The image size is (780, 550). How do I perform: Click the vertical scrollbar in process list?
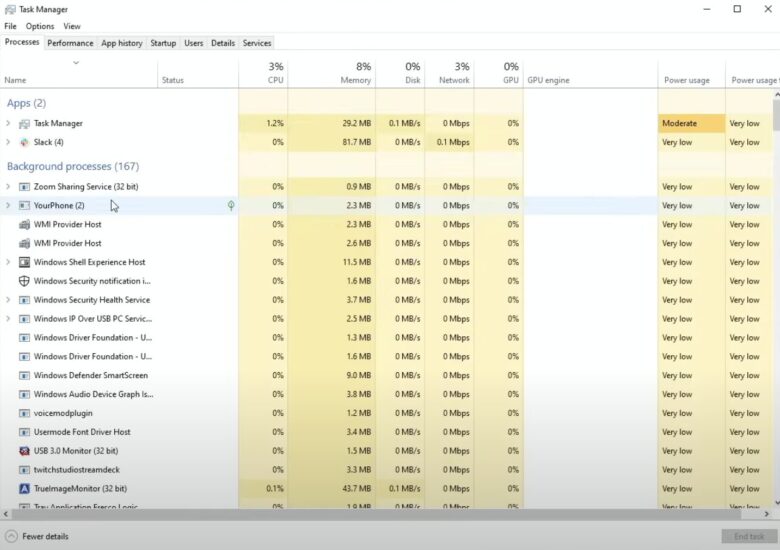point(776,300)
